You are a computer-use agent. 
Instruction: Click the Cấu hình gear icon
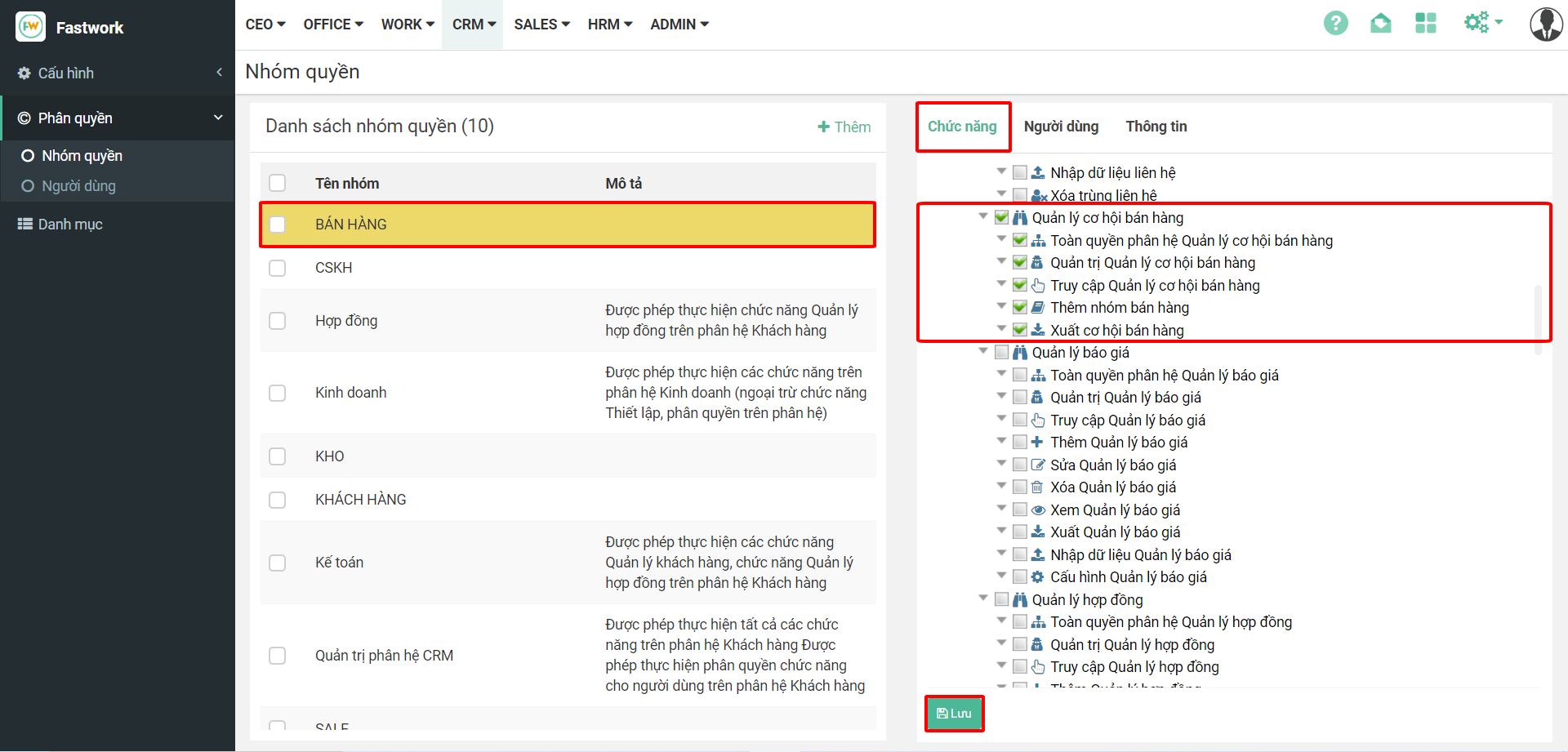click(24, 73)
